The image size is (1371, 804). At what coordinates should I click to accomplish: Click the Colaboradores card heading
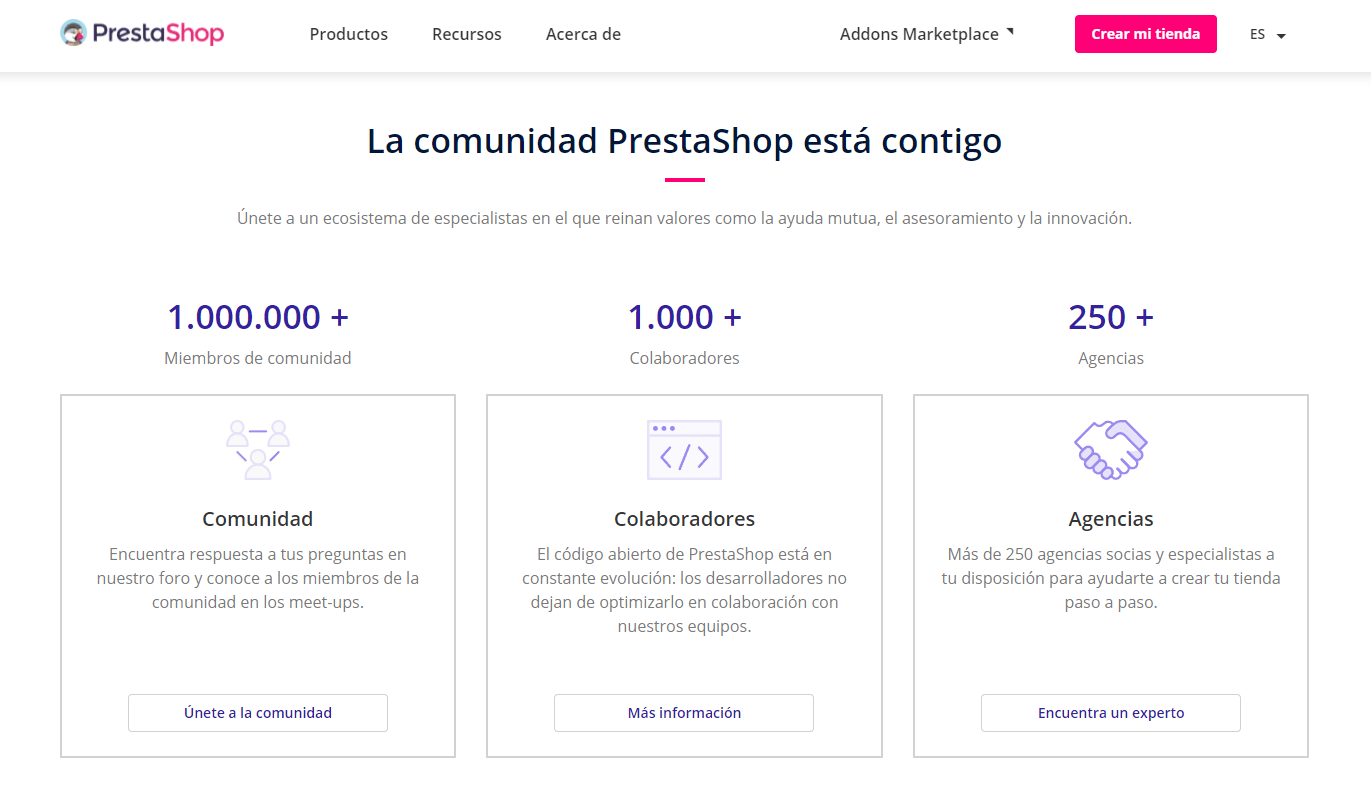point(684,519)
